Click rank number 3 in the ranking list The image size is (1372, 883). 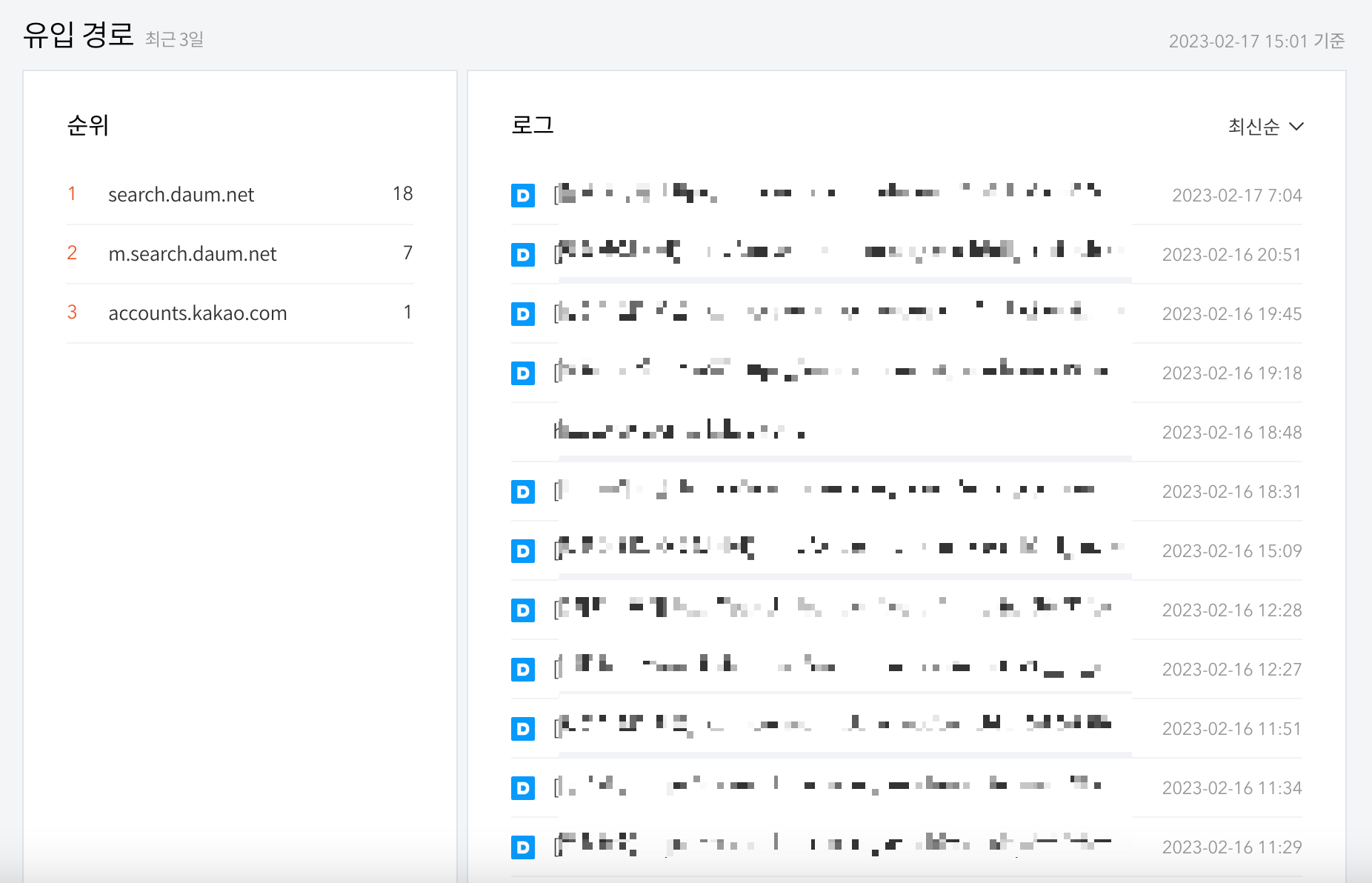72,313
